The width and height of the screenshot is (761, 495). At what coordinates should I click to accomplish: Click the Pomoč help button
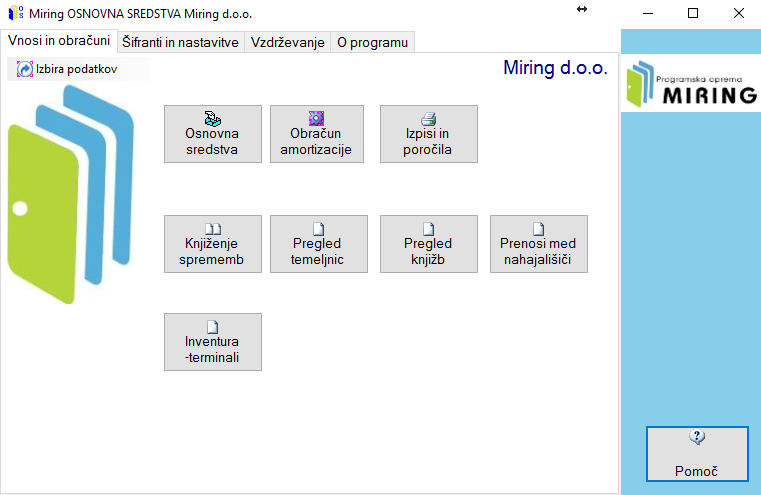[x=697, y=454]
